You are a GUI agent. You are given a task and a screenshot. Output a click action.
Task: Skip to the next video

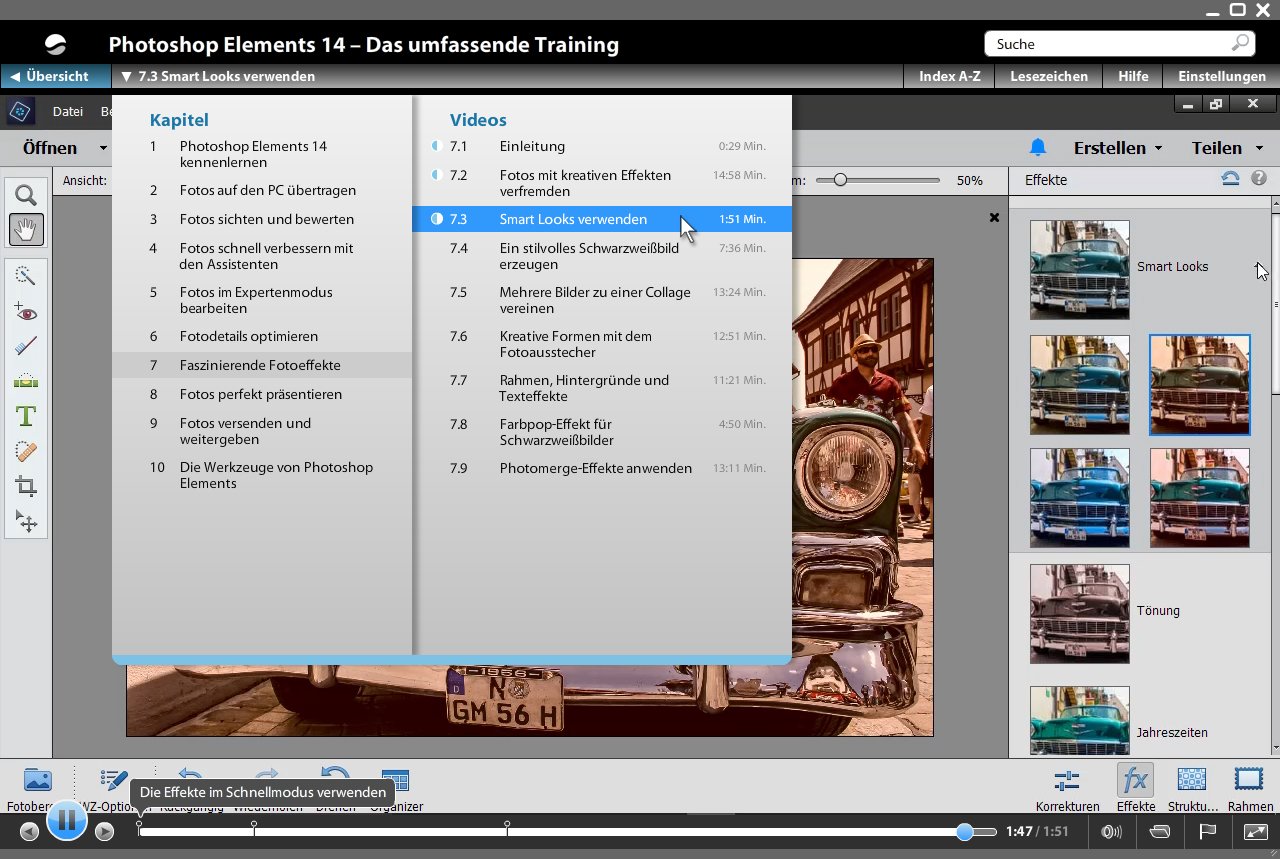click(x=105, y=831)
